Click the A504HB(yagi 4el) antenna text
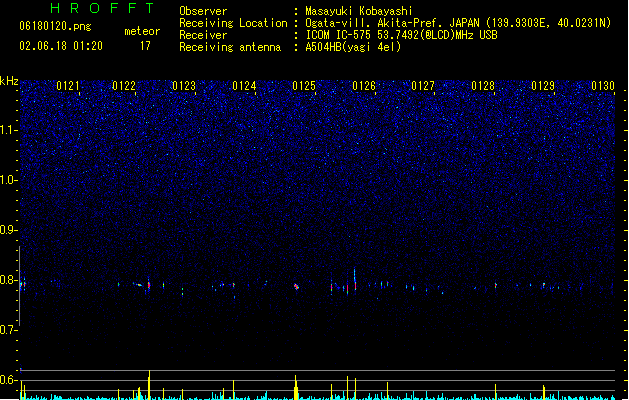The image size is (629, 400). pos(353,47)
